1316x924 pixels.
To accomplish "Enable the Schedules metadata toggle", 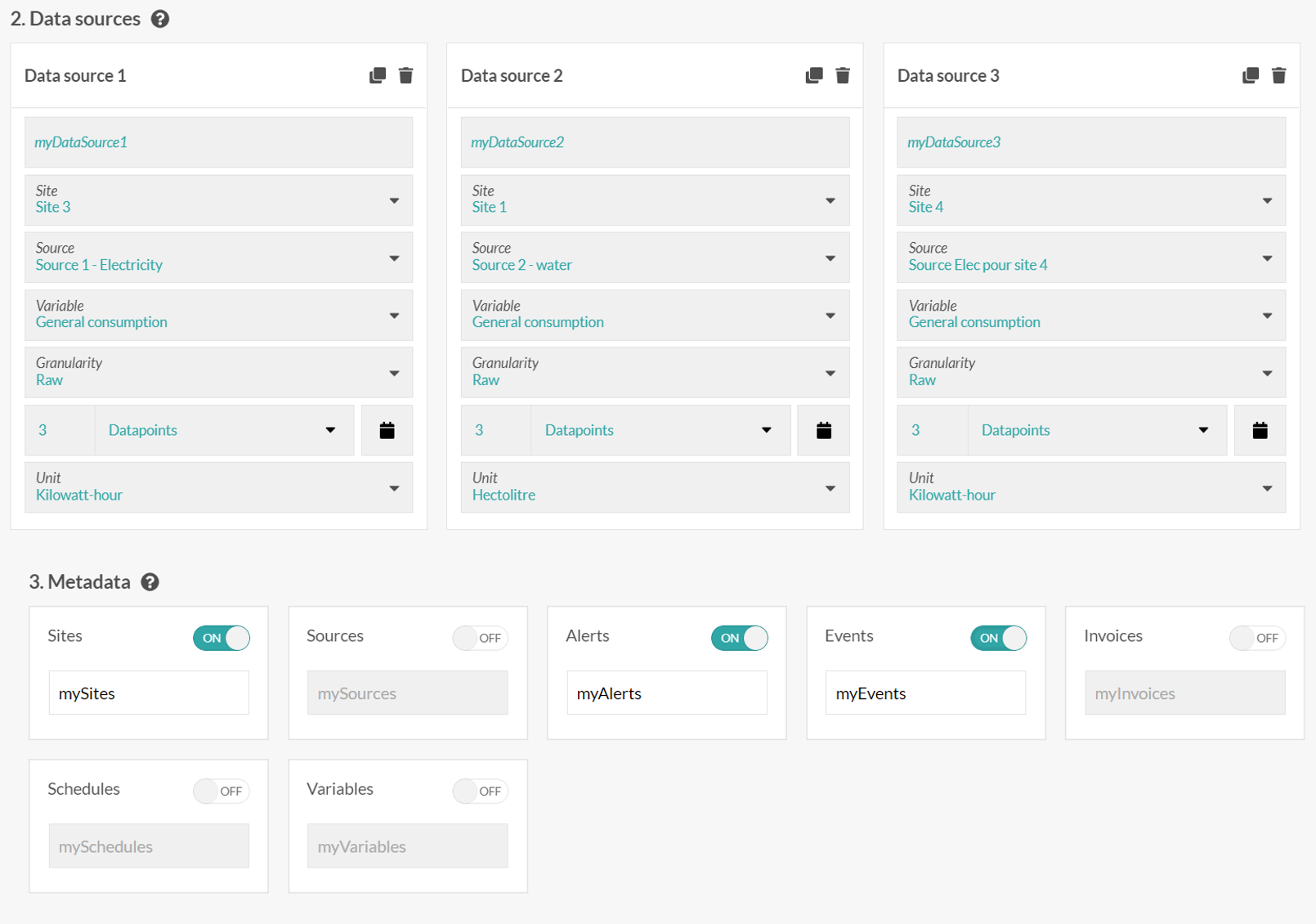I will 221,791.
